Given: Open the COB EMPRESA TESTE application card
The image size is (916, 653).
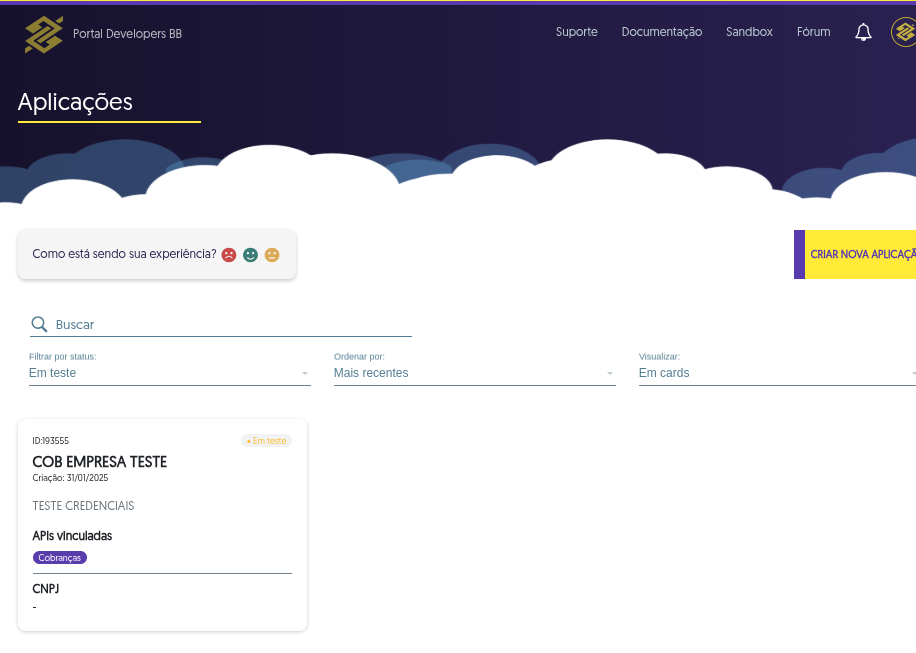Looking at the screenshot, I should click(x=99, y=462).
